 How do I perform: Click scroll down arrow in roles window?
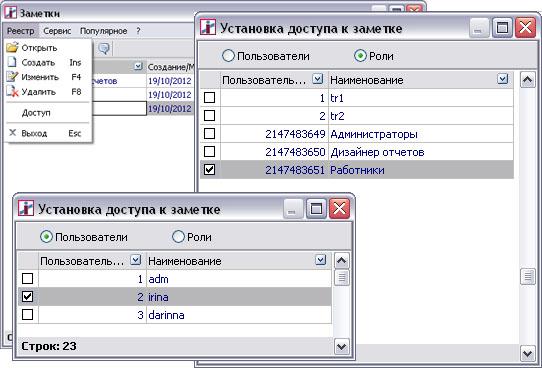pos(527,353)
